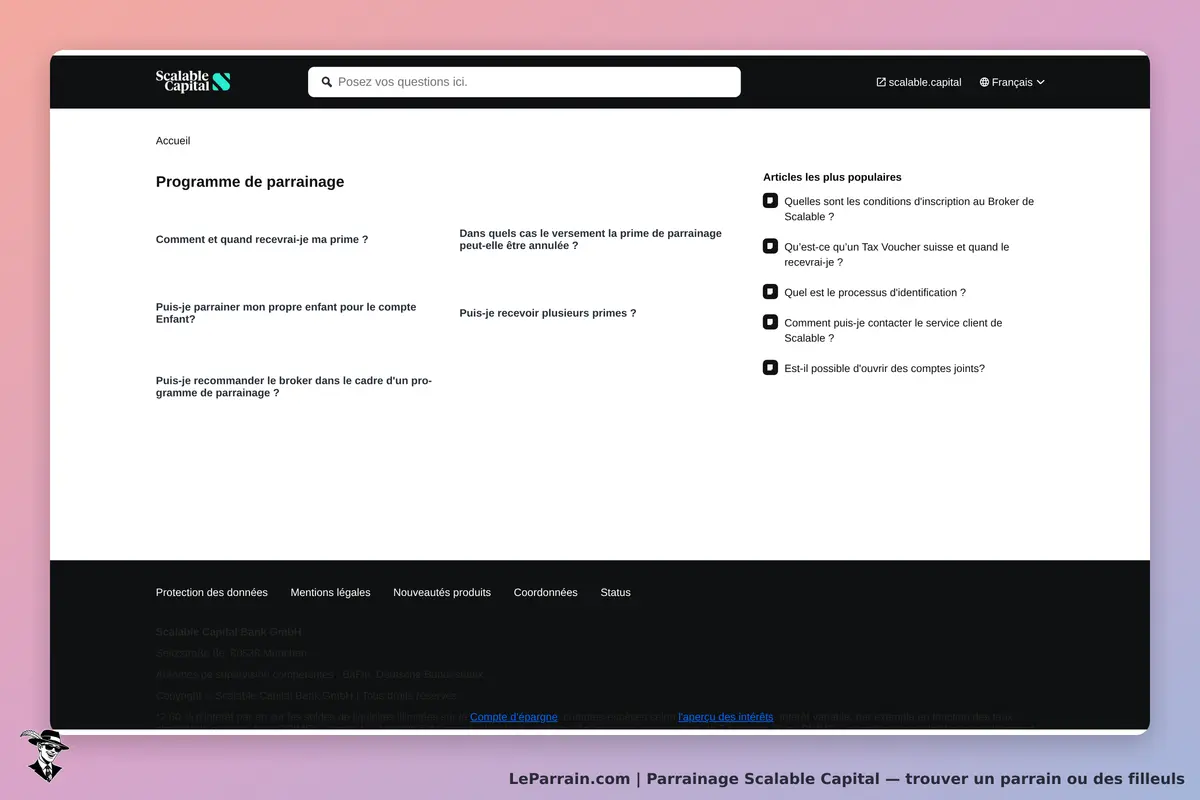Open Protection des données footer link

[x=212, y=593]
